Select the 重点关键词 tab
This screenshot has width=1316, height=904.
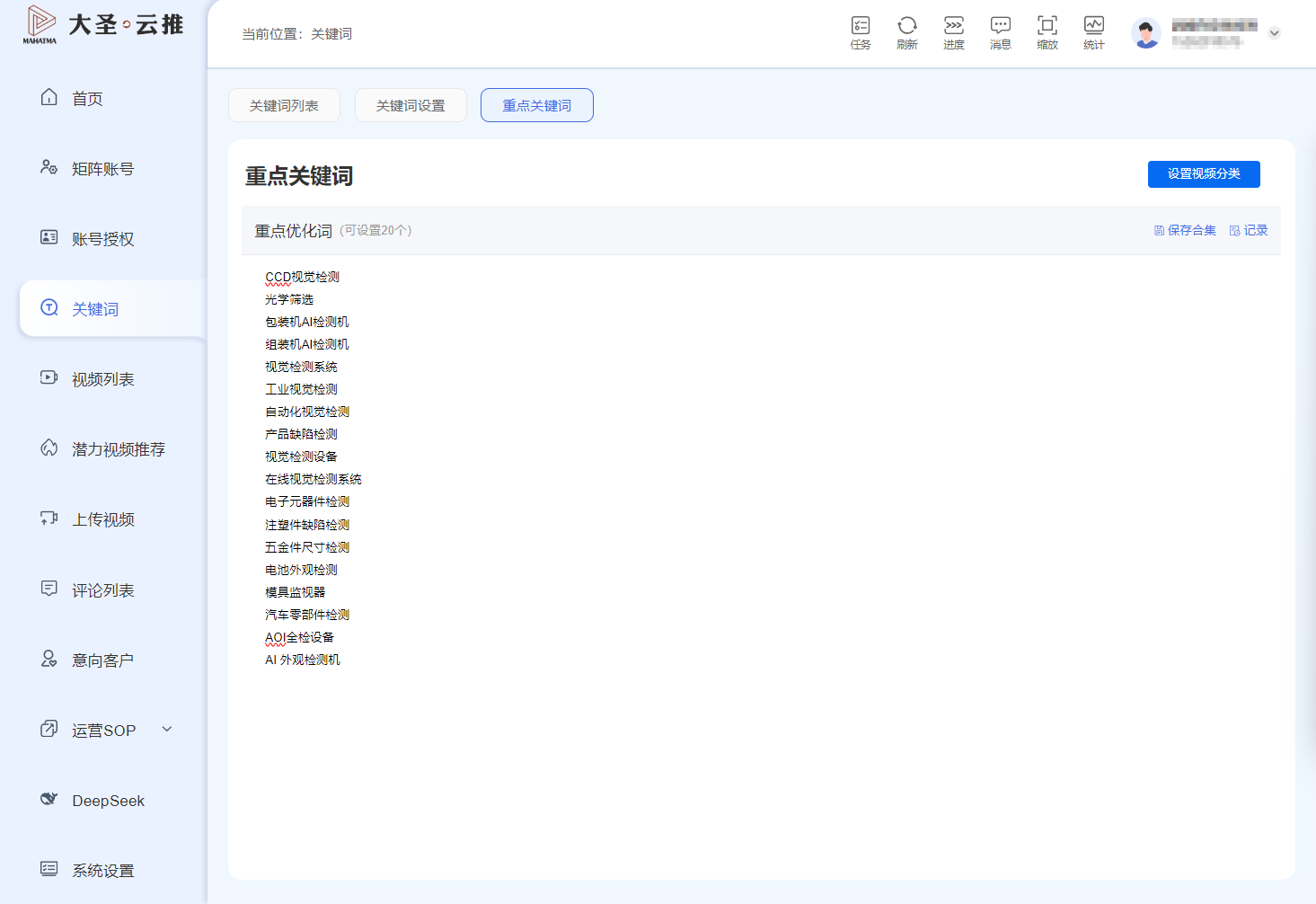point(537,105)
